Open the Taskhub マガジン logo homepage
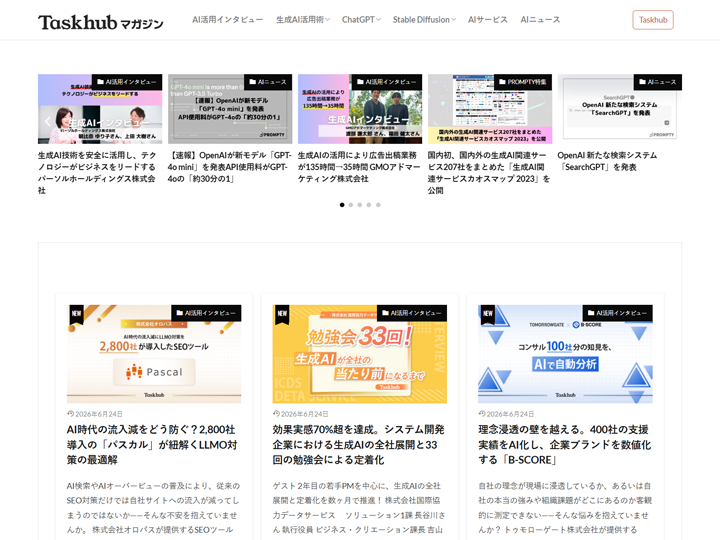The image size is (720, 540). click(x=101, y=22)
